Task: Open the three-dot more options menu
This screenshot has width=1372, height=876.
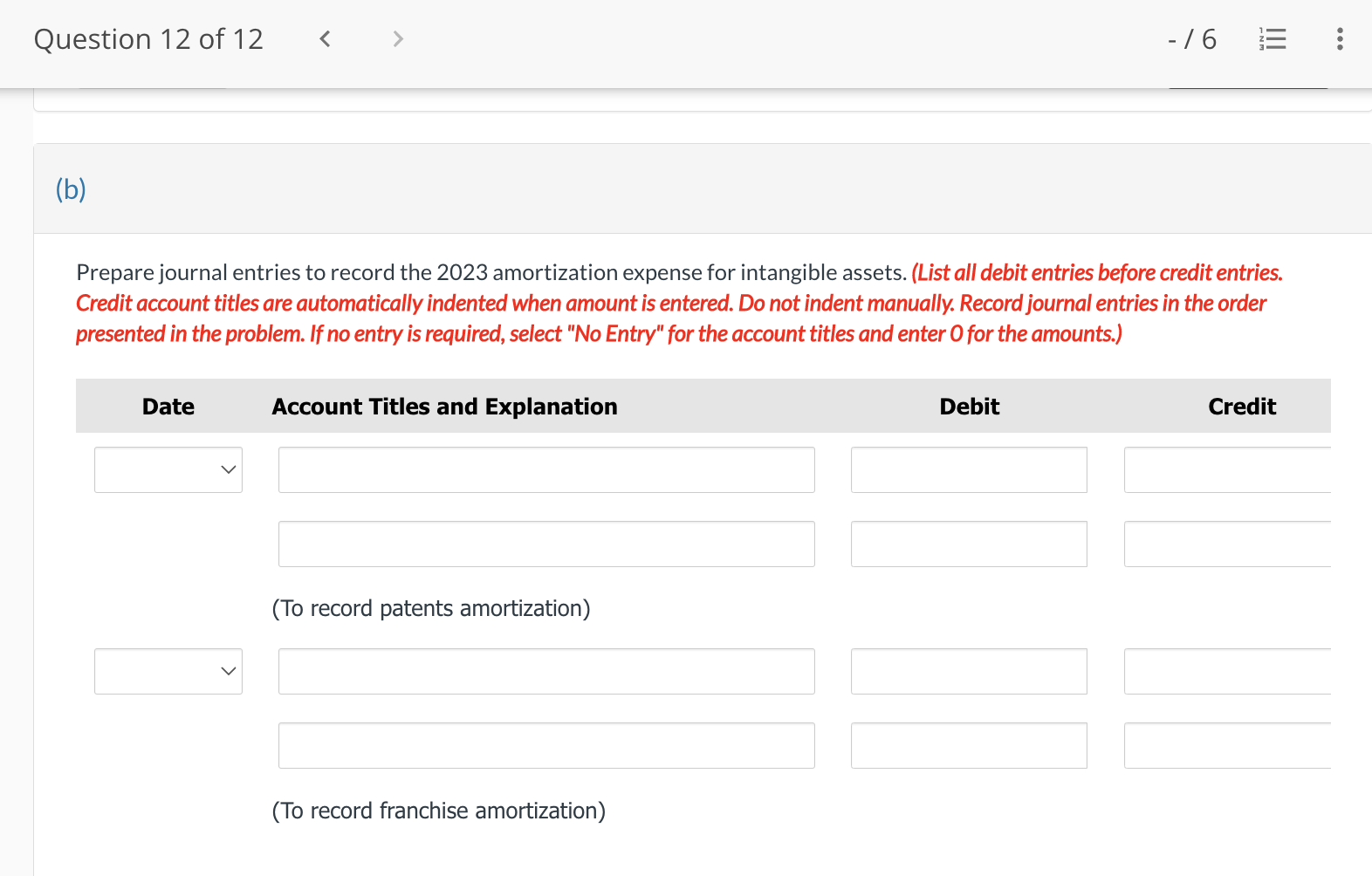Action: tap(1340, 39)
